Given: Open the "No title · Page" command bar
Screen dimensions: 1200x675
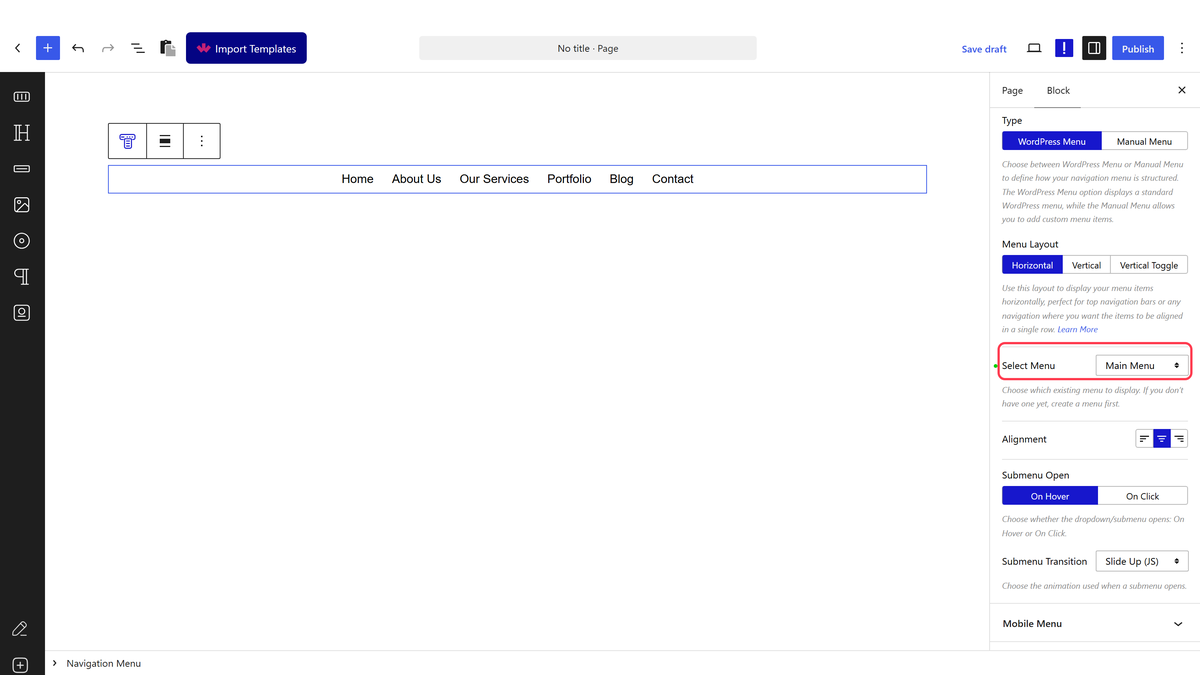Looking at the screenshot, I should [588, 48].
